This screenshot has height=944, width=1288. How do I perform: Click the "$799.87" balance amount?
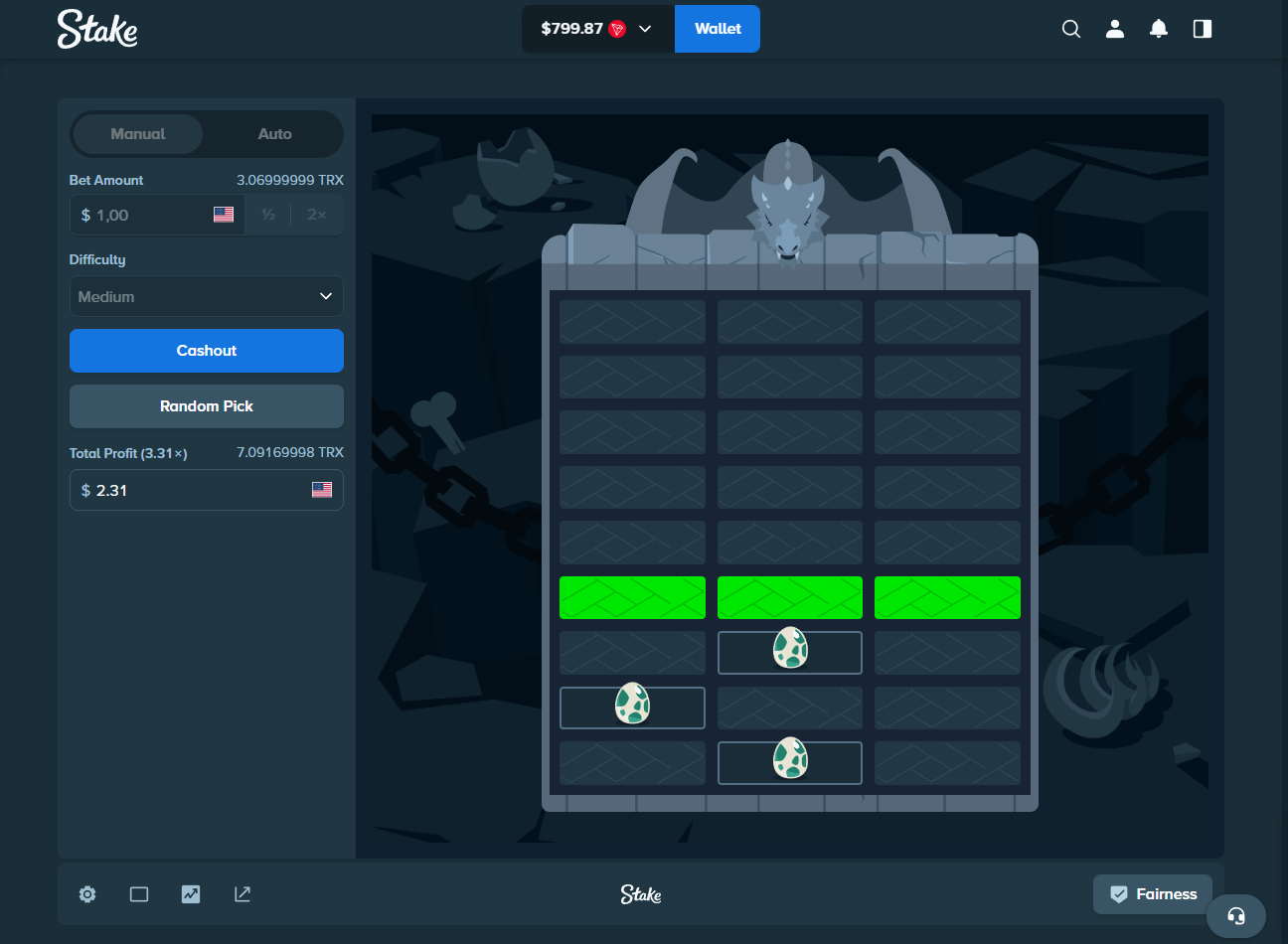[x=571, y=29]
